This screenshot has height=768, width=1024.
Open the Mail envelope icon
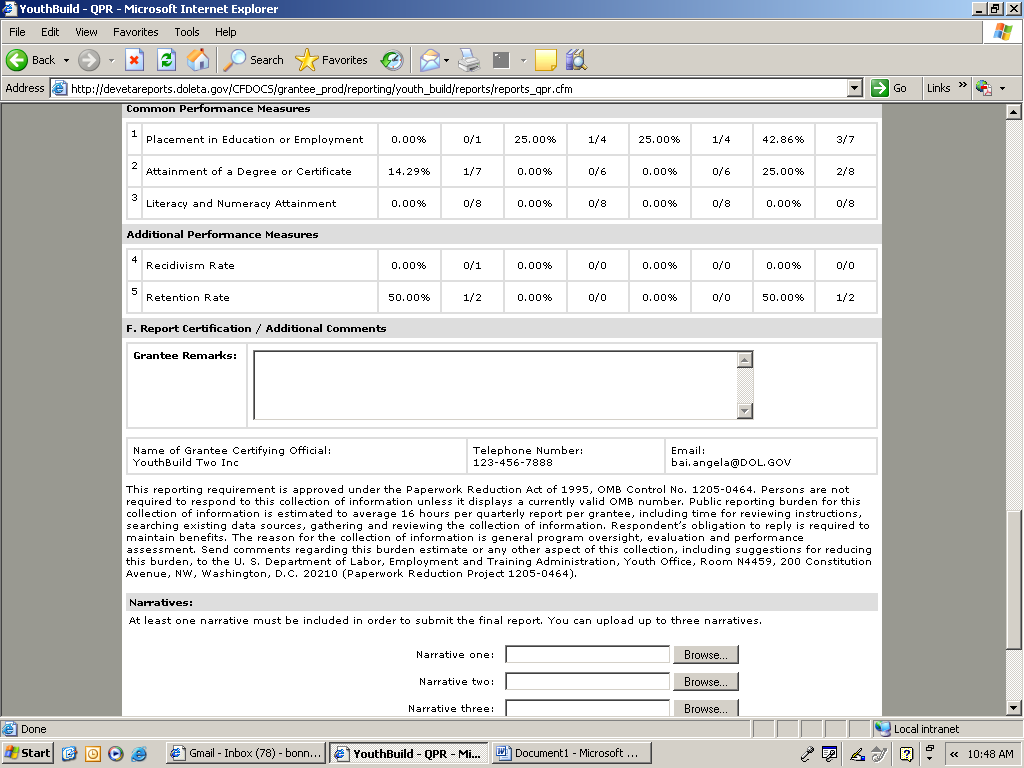(x=429, y=60)
